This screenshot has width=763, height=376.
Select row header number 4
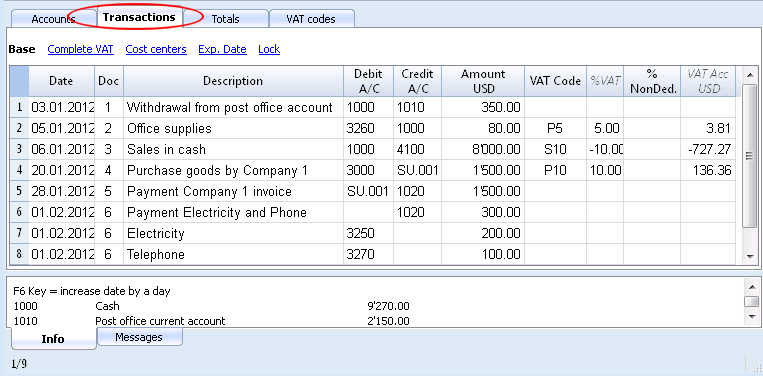19,170
